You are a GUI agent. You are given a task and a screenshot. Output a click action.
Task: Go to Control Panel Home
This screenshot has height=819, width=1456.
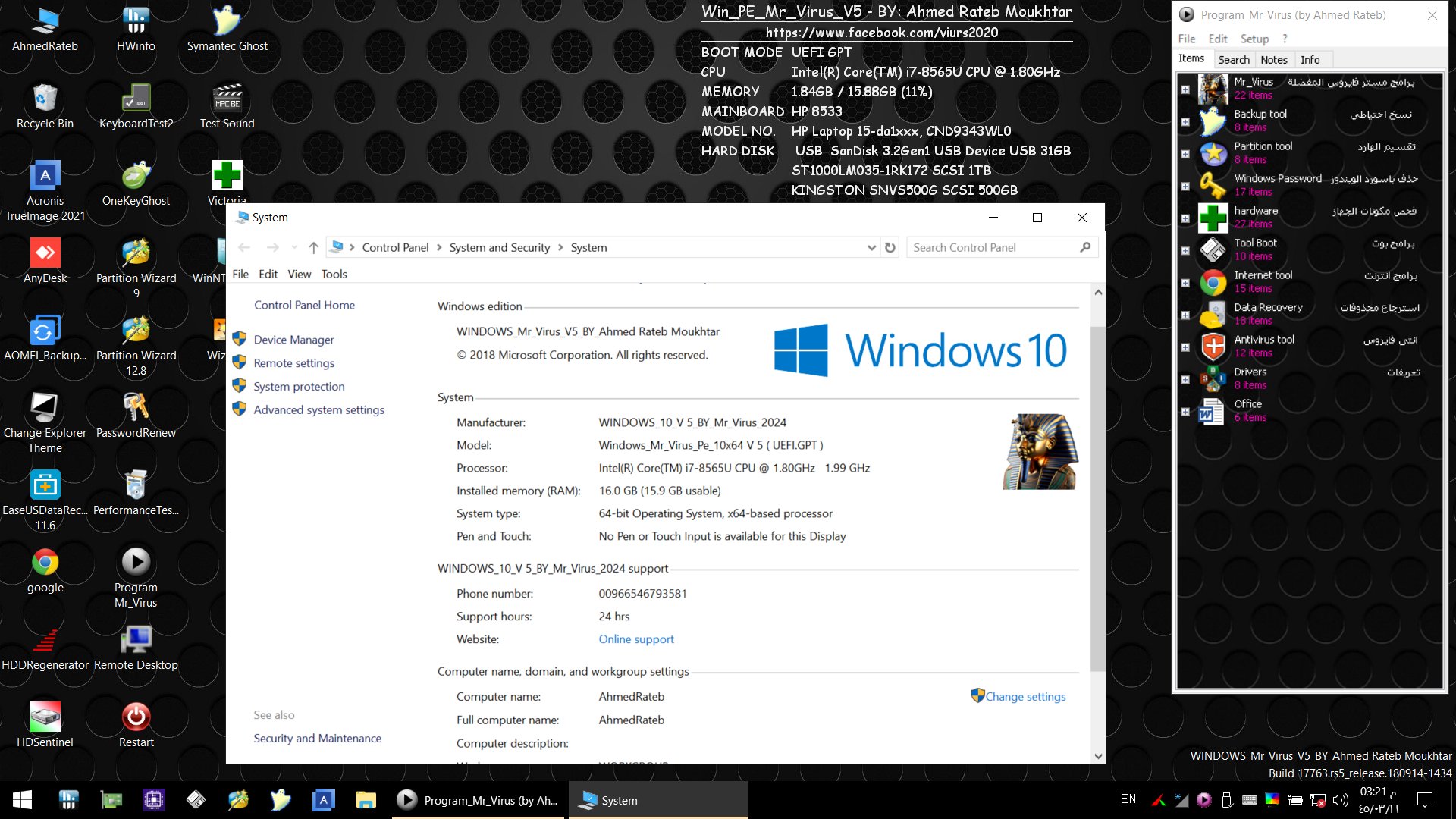pyautogui.click(x=304, y=305)
